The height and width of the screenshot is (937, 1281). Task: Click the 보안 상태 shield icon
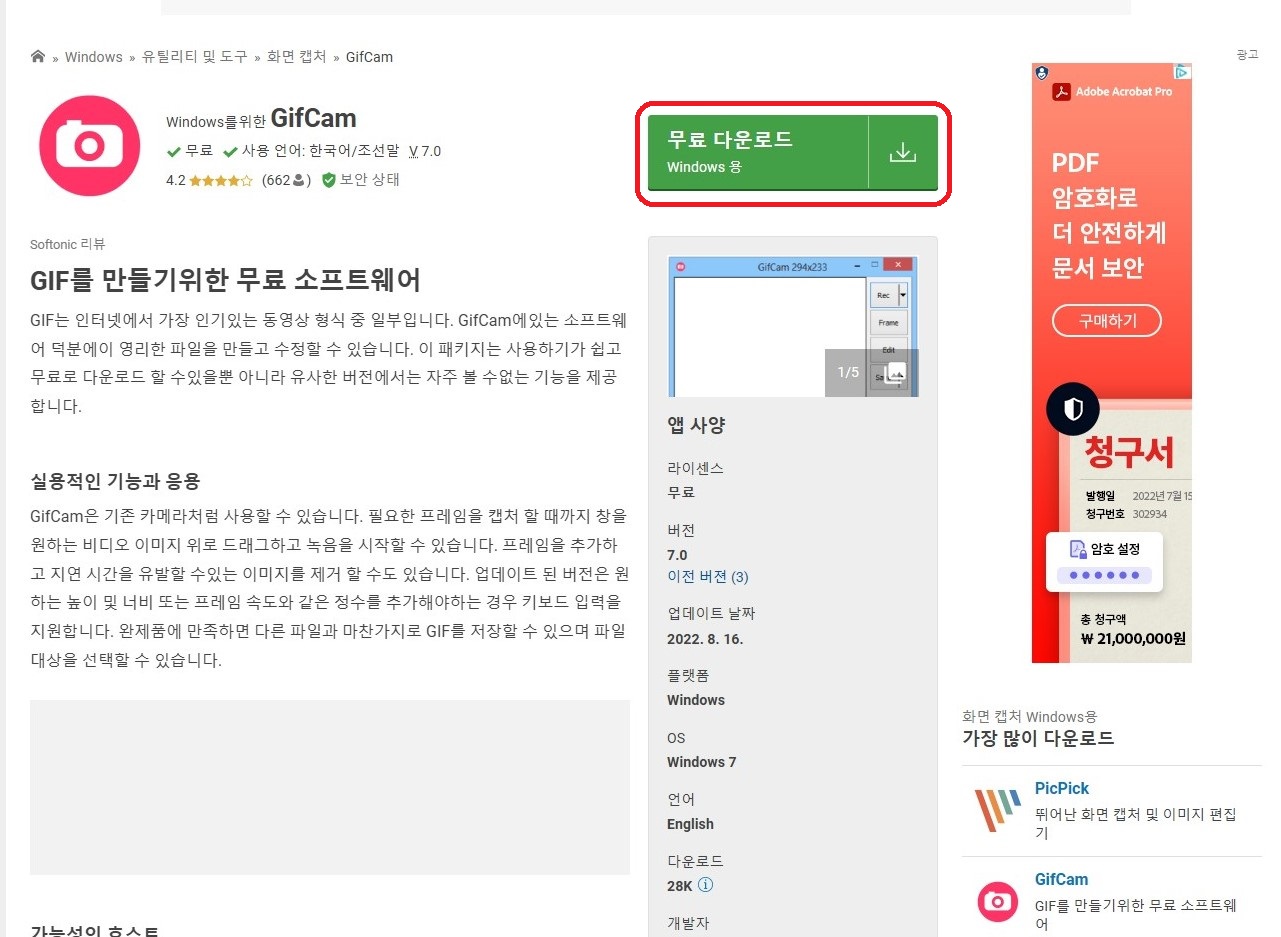[329, 181]
